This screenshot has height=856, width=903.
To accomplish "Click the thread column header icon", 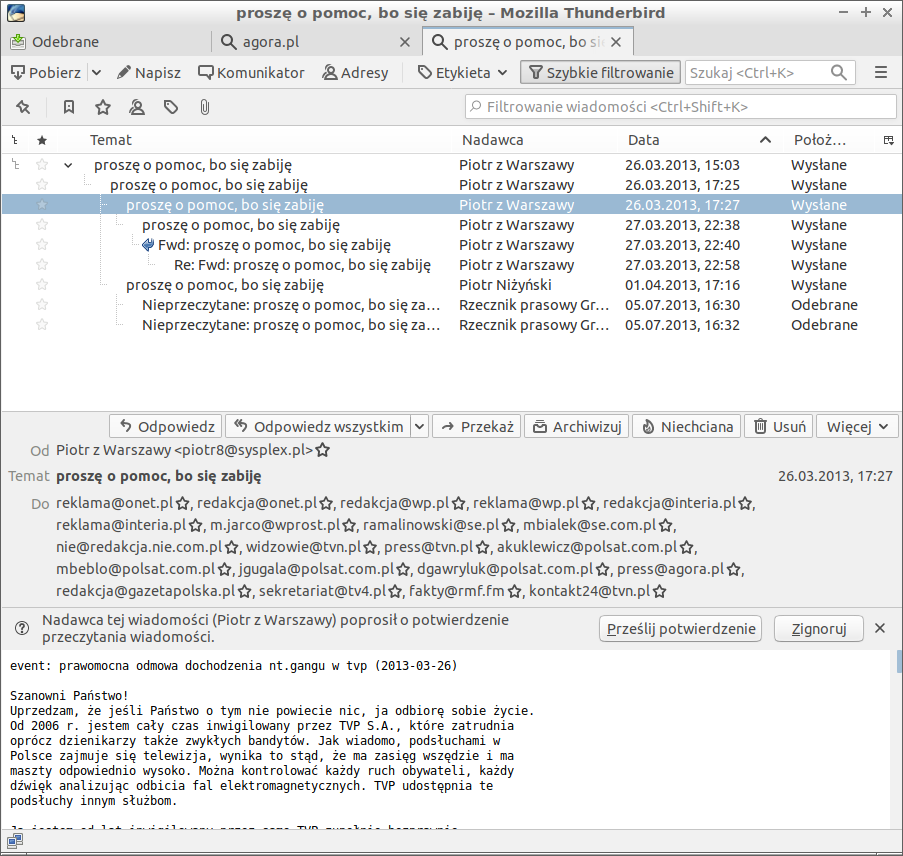I will tap(15, 140).
